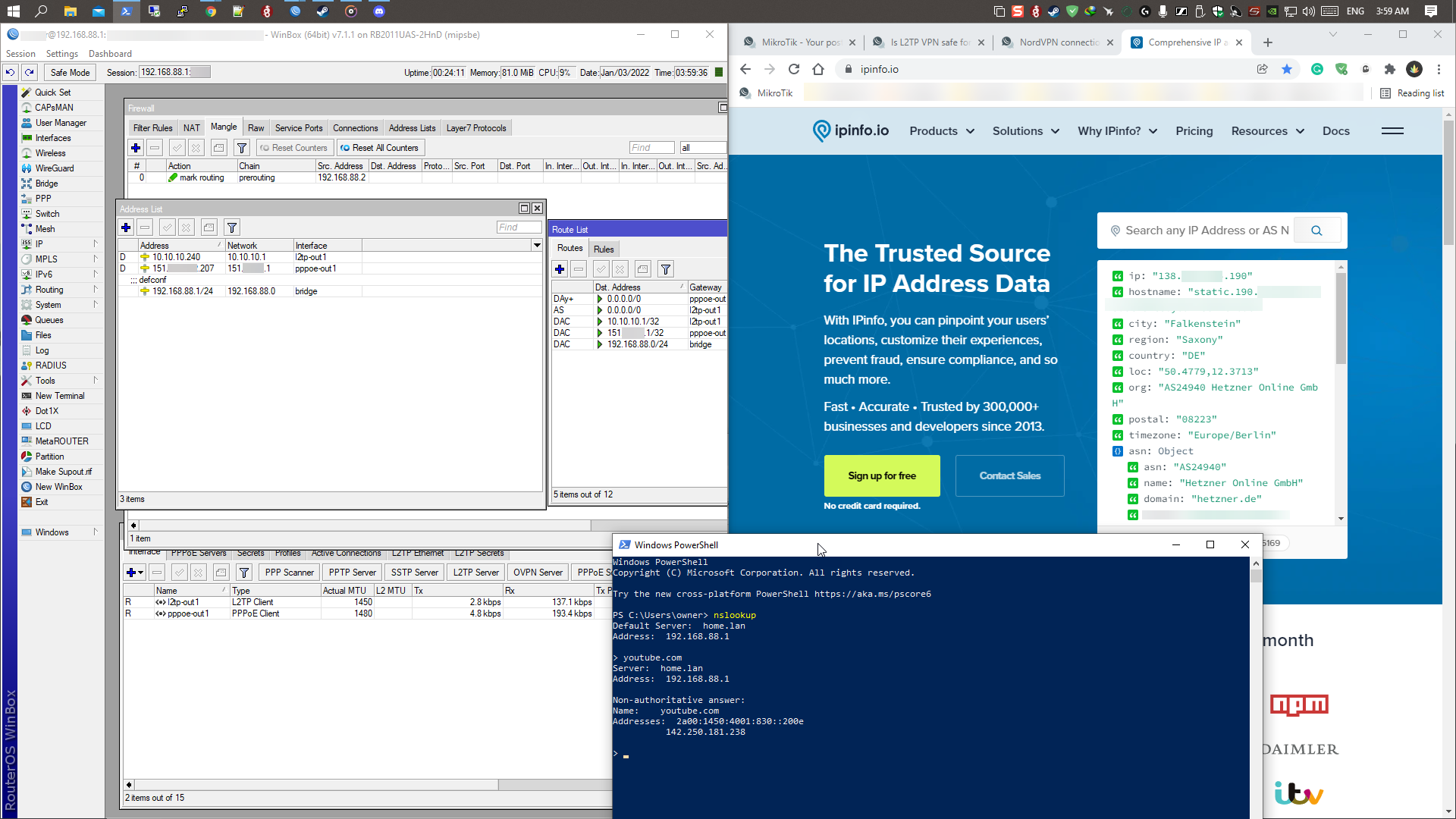
Task: Open Interfaces in the WinBox sidebar
Action: [x=53, y=138]
